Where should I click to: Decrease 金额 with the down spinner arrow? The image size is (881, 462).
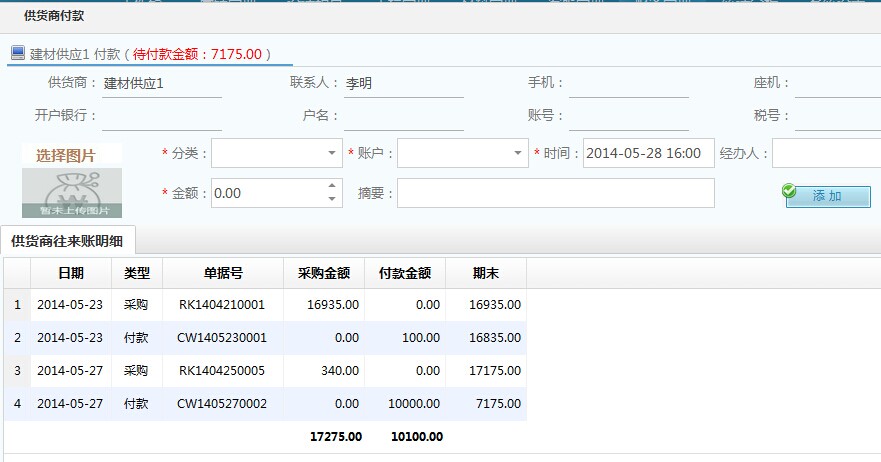pyautogui.click(x=332, y=199)
